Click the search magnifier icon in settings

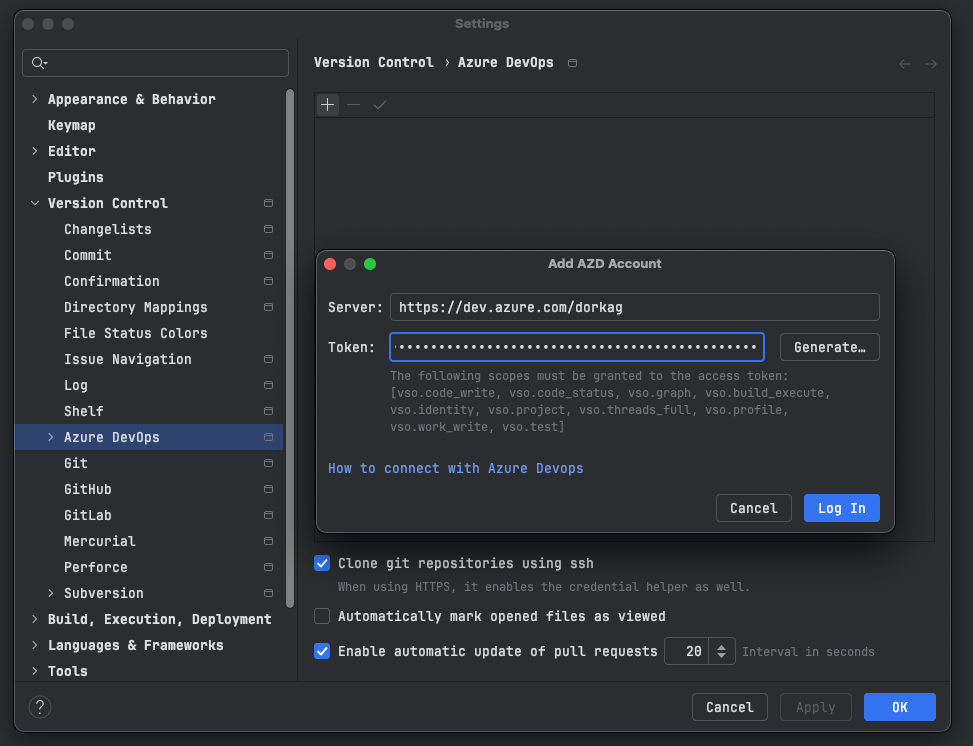pyautogui.click(x=39, y=63)
